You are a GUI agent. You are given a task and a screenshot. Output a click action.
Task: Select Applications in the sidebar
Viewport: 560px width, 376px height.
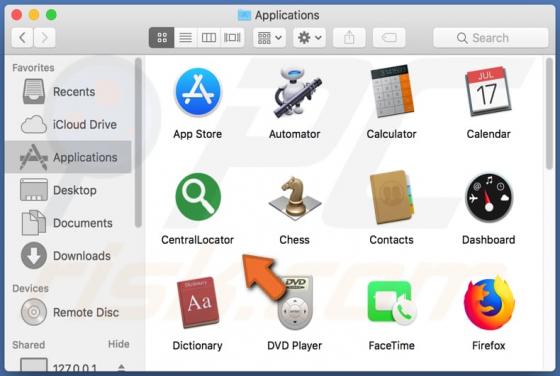click(x=68, y=157)
